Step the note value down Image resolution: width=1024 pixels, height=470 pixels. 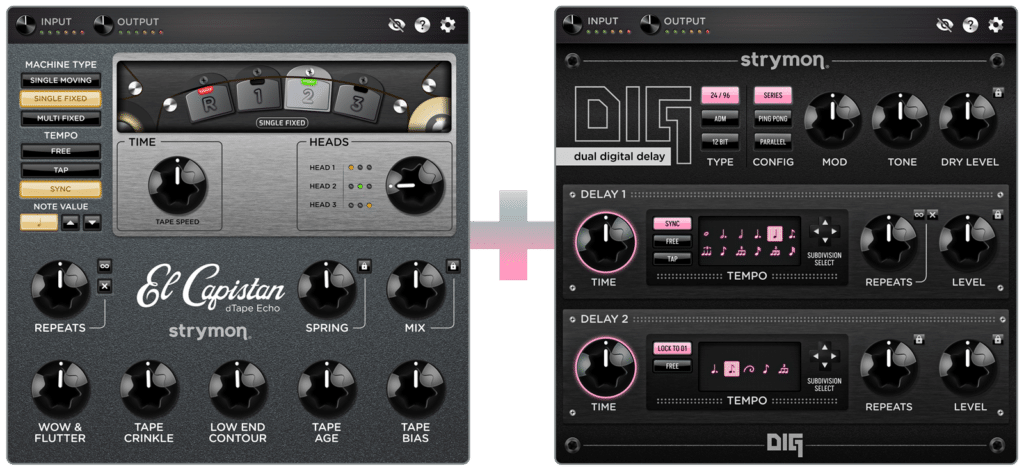(x=93, y=223)
